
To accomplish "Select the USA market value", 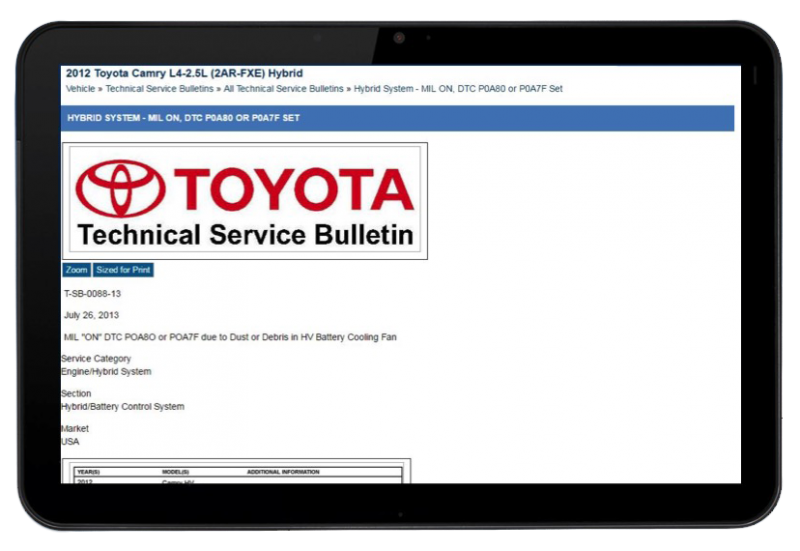I will (70, 442).
